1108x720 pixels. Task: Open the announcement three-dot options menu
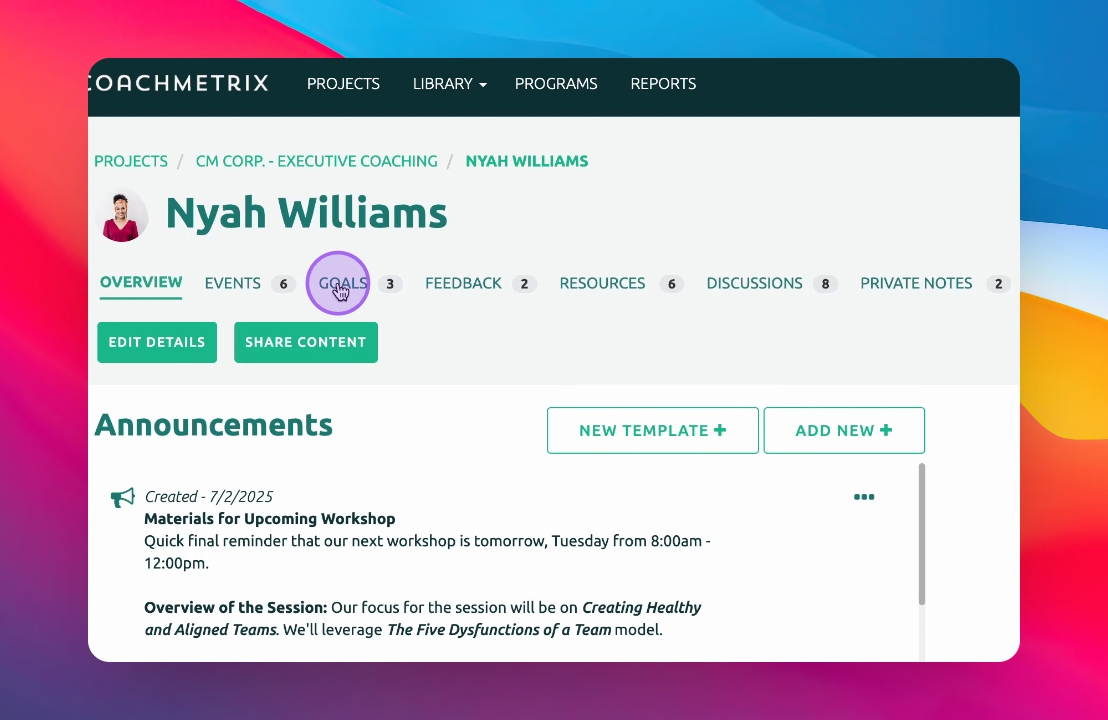pos(864,497)
